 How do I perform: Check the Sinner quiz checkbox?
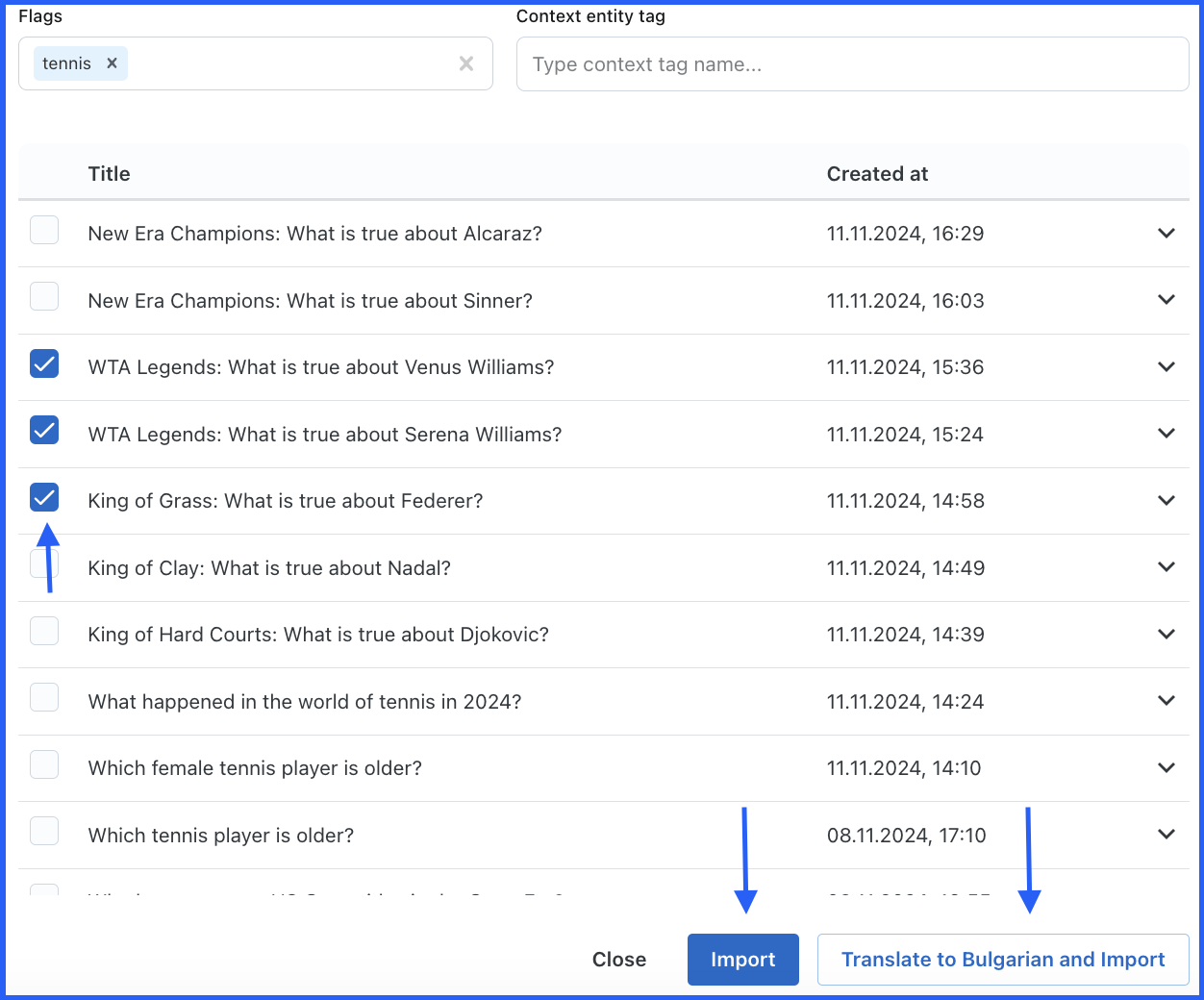click(x=44, y=296)
